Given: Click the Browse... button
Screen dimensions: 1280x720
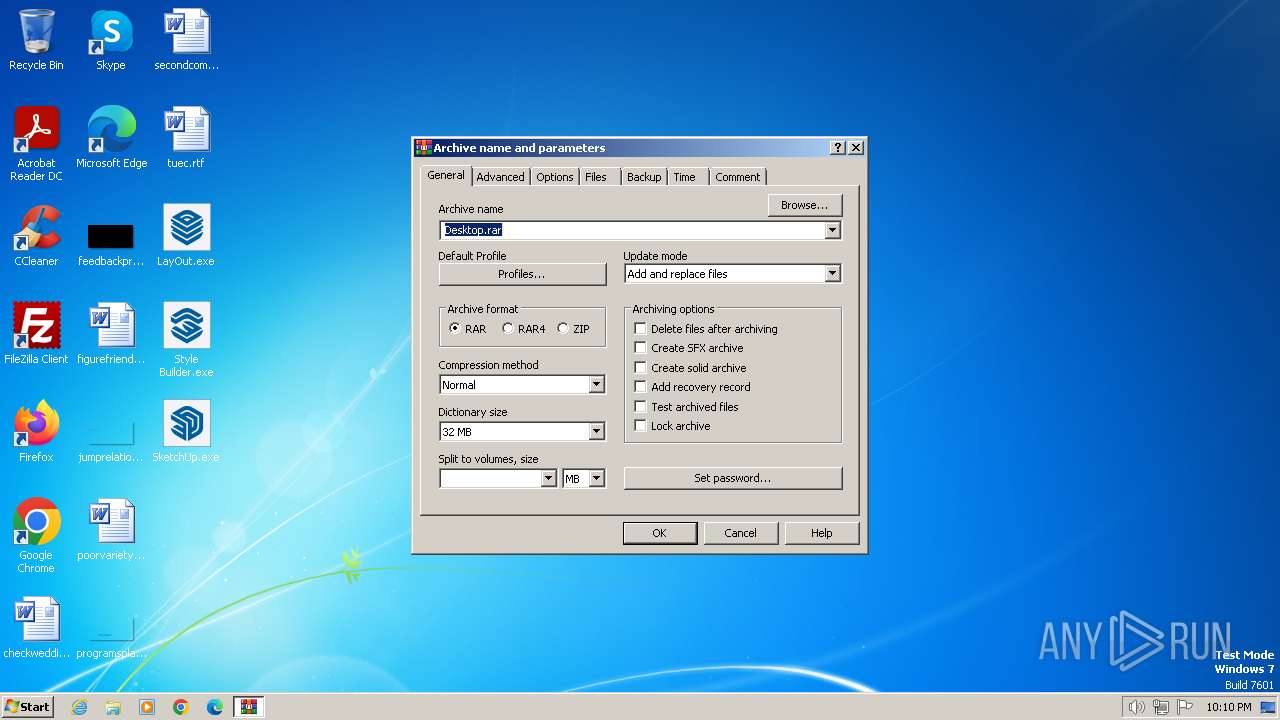Looking at the screenshot, I should [805, 205].
